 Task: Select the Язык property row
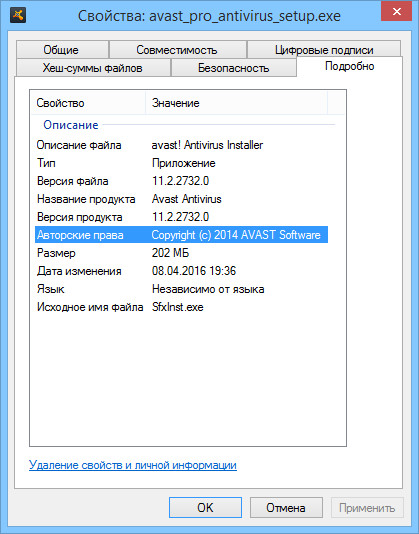181,289
